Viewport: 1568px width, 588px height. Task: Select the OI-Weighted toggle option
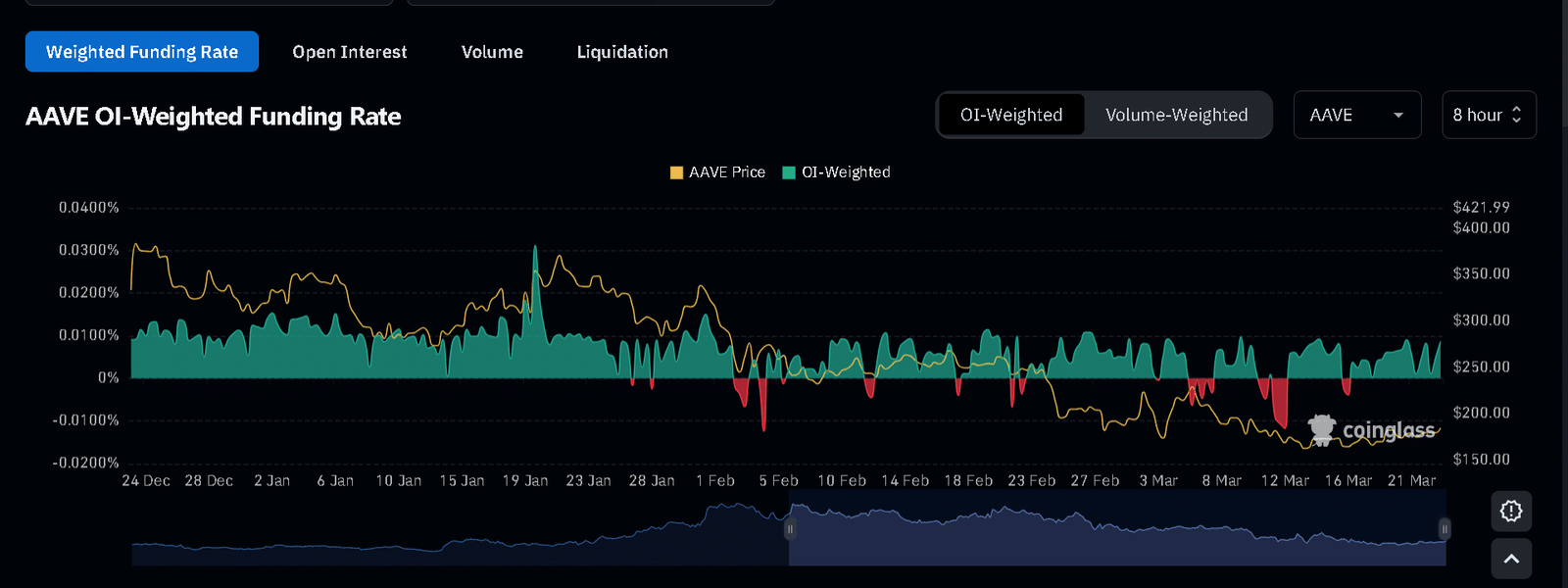(1011, 115)
